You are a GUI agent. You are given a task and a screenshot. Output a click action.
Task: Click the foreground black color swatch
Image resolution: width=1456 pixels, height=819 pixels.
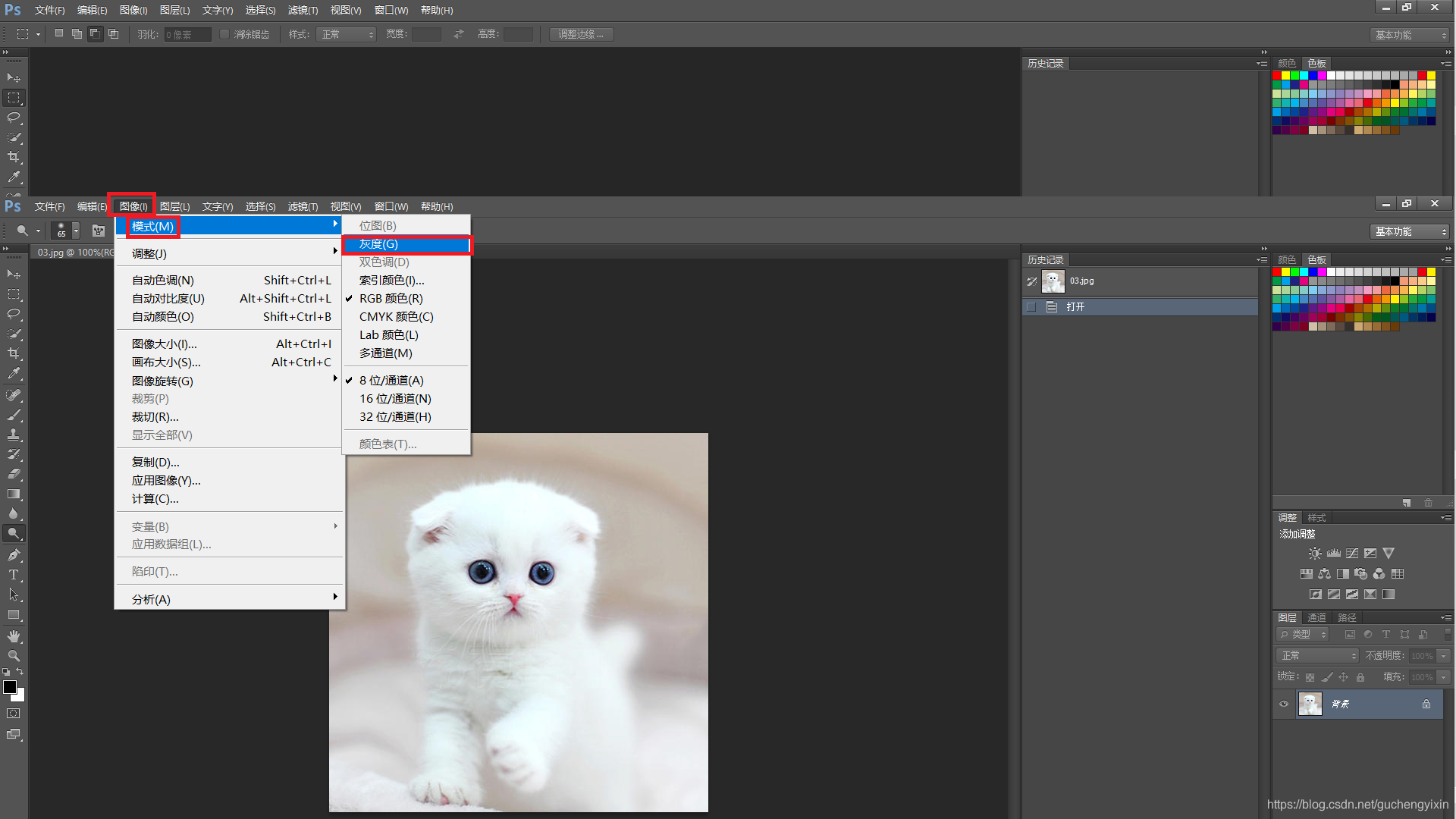pos(8,686)
